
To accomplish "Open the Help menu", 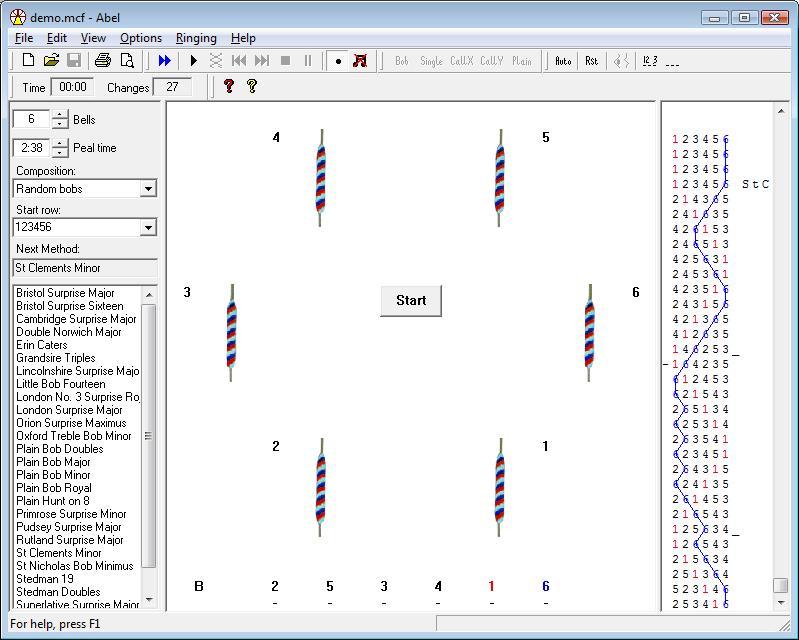I will tap(243, 38).
